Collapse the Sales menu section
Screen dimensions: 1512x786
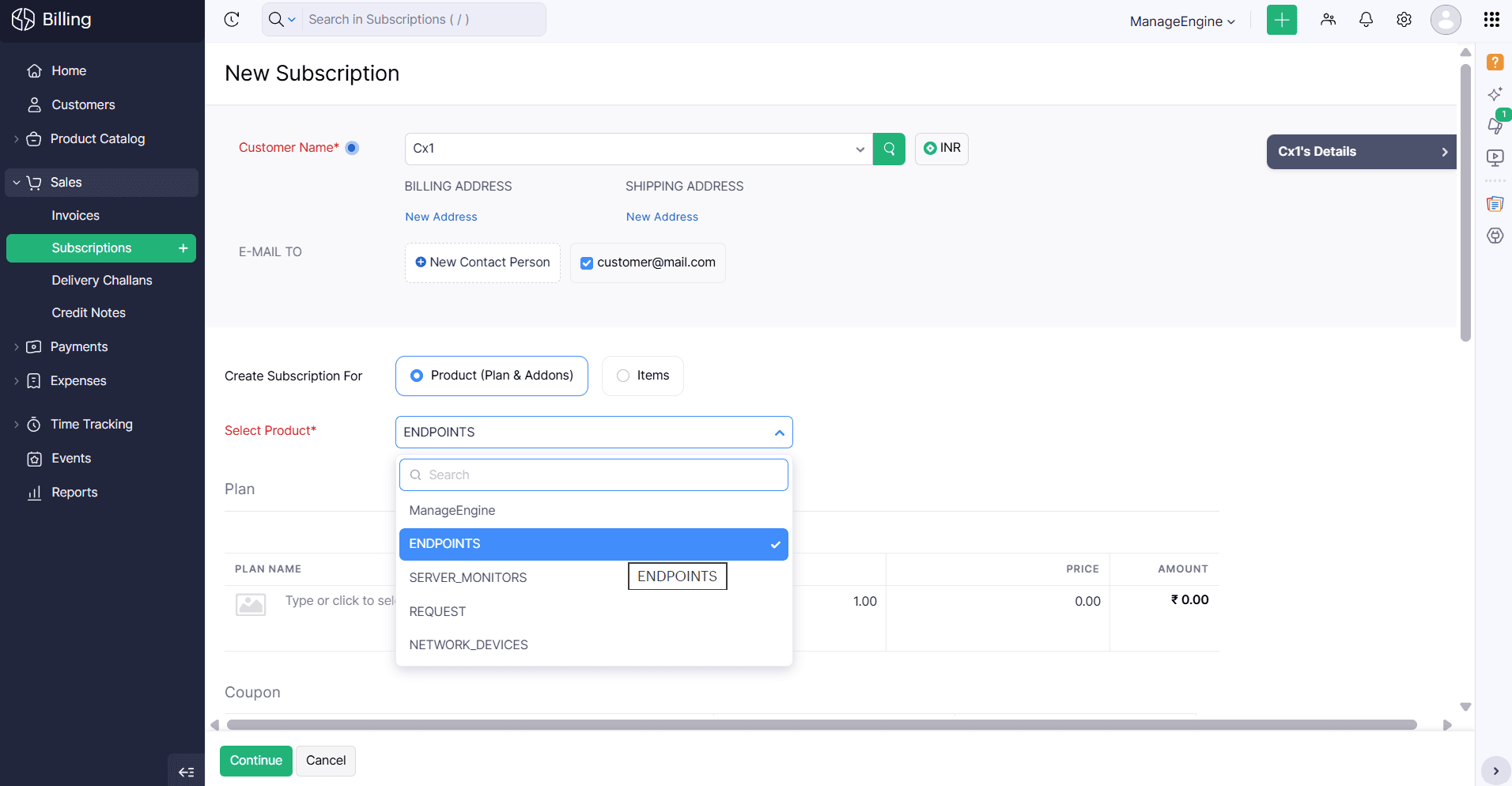point(101,183)
